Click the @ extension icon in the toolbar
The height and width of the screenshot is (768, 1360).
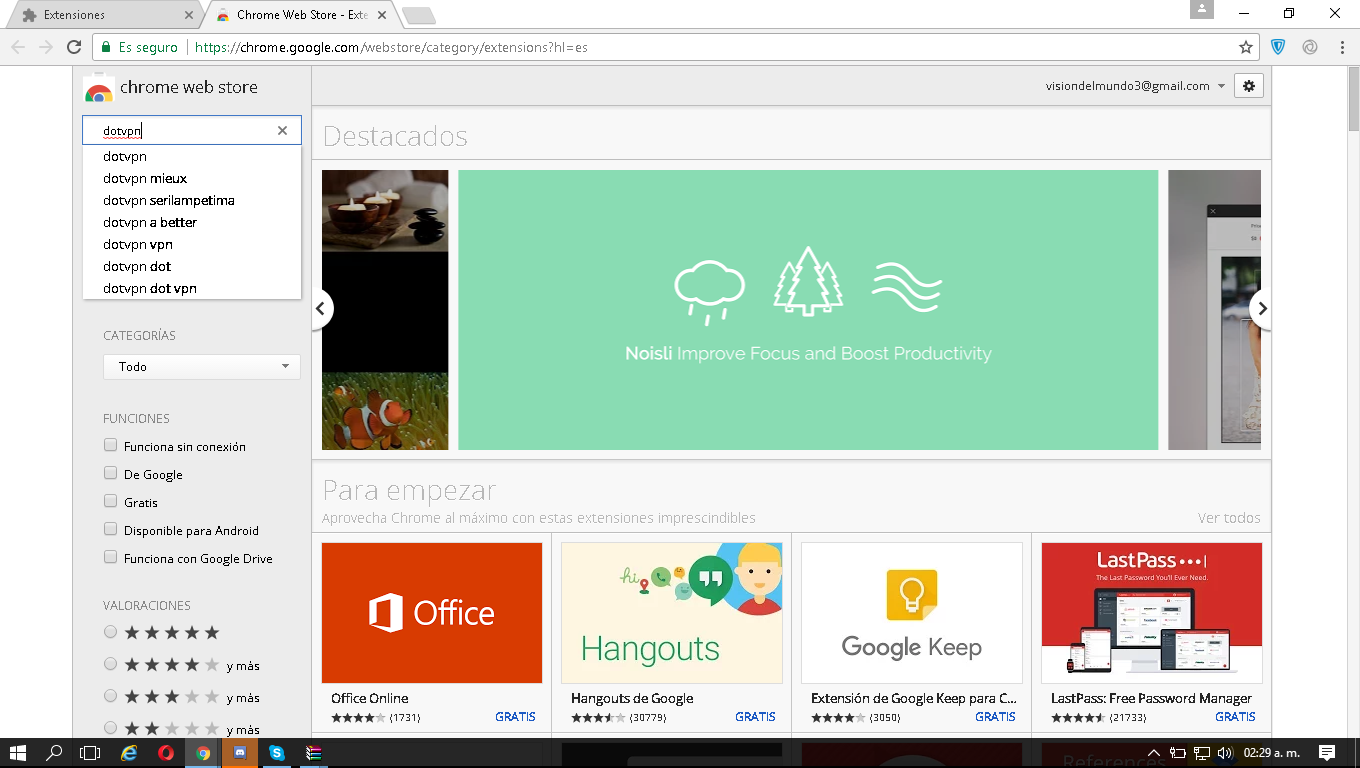1310,47
